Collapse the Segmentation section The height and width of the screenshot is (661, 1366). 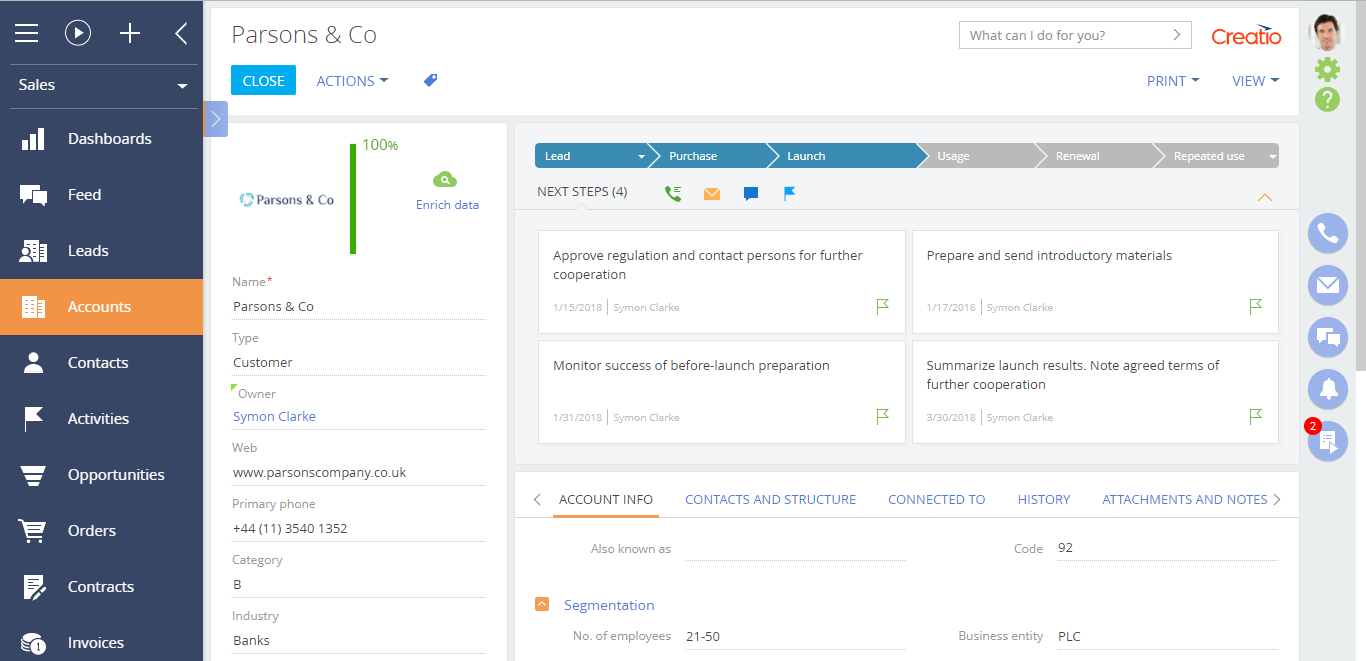[x=542, y=604]
